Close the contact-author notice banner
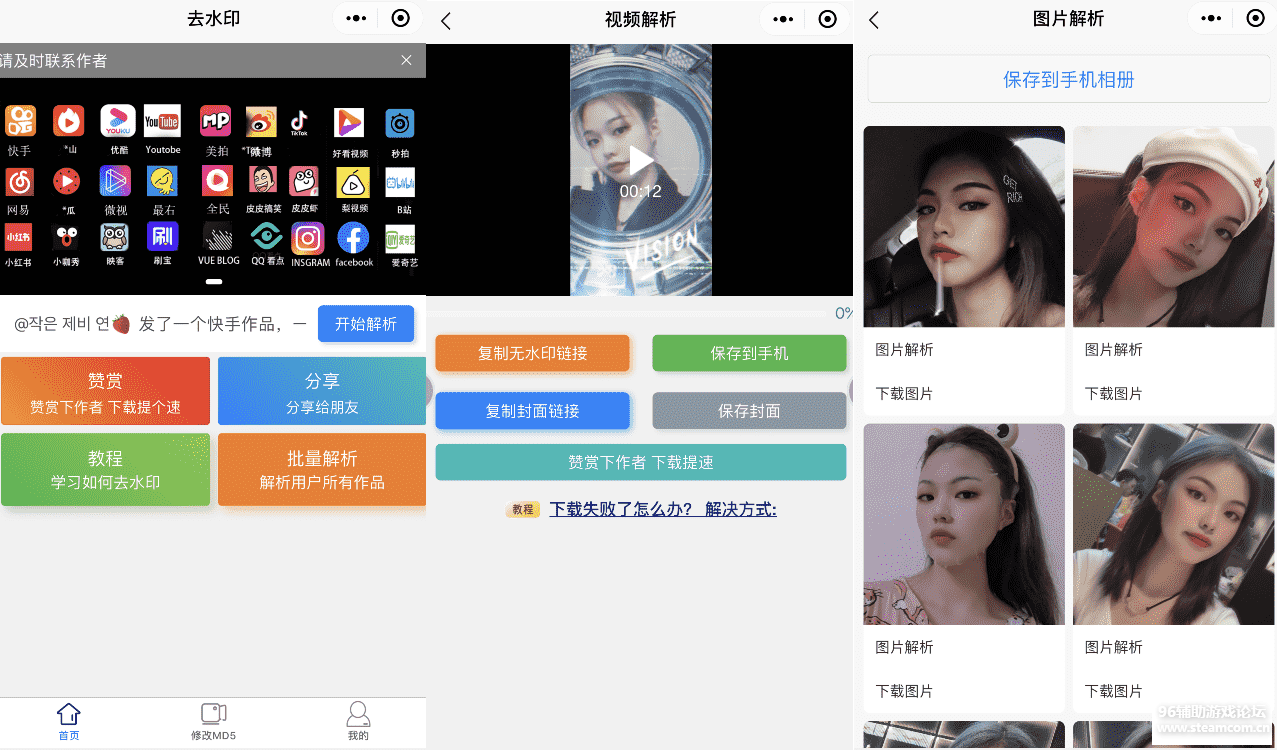This screenshot has width=1277, height=750. pos(406,60)
